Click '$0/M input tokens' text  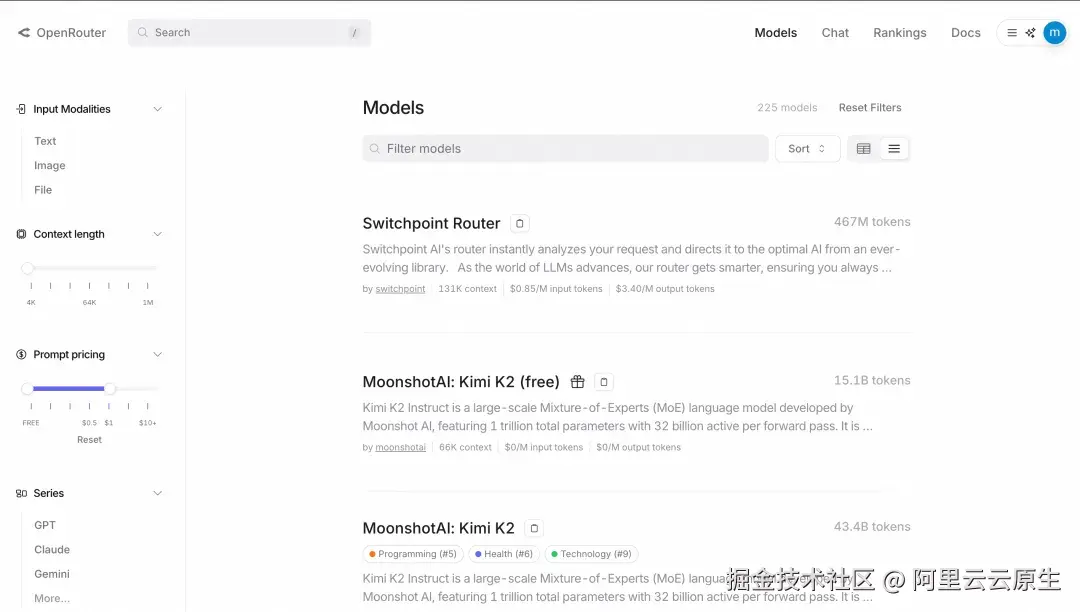(x=543, y=447)
